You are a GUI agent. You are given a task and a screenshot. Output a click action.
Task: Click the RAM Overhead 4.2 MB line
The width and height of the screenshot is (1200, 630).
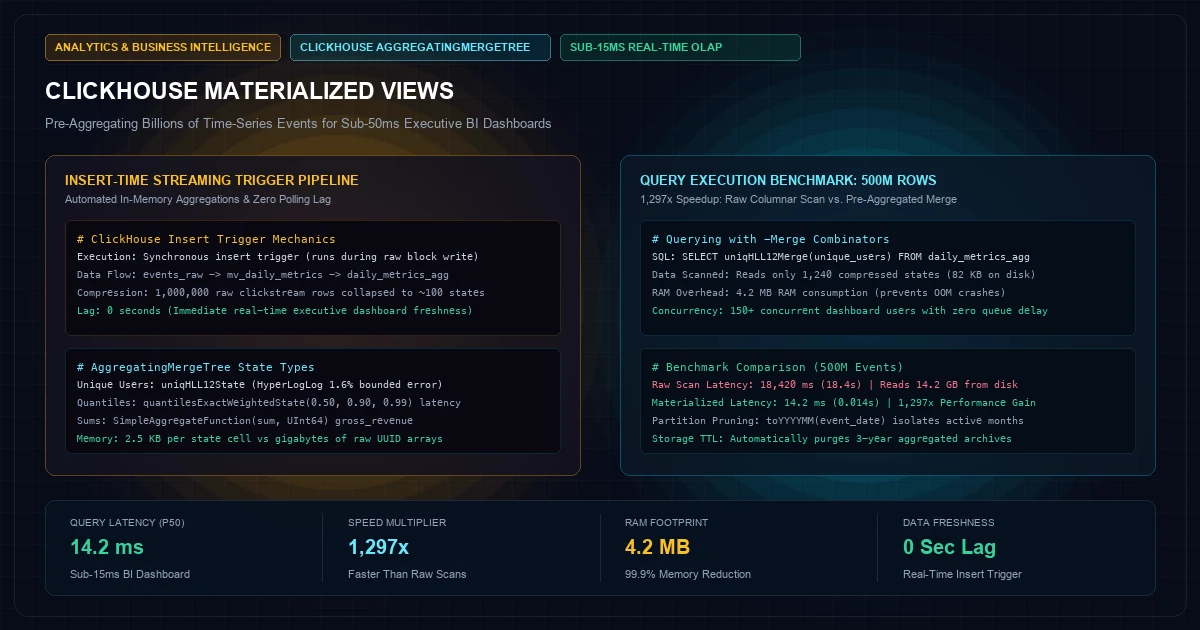click(829, 293)
